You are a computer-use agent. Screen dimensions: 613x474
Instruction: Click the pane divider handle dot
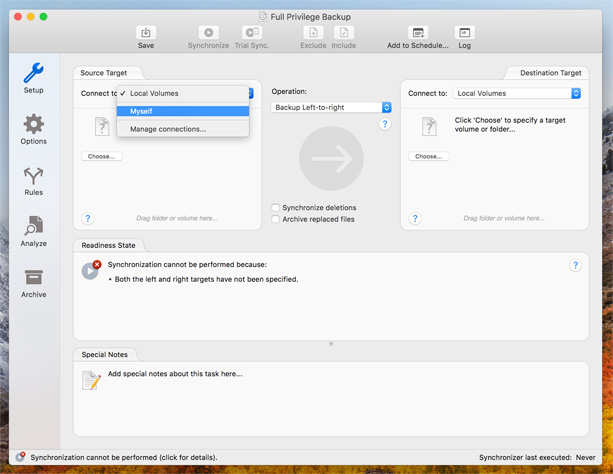coord(331,344)
